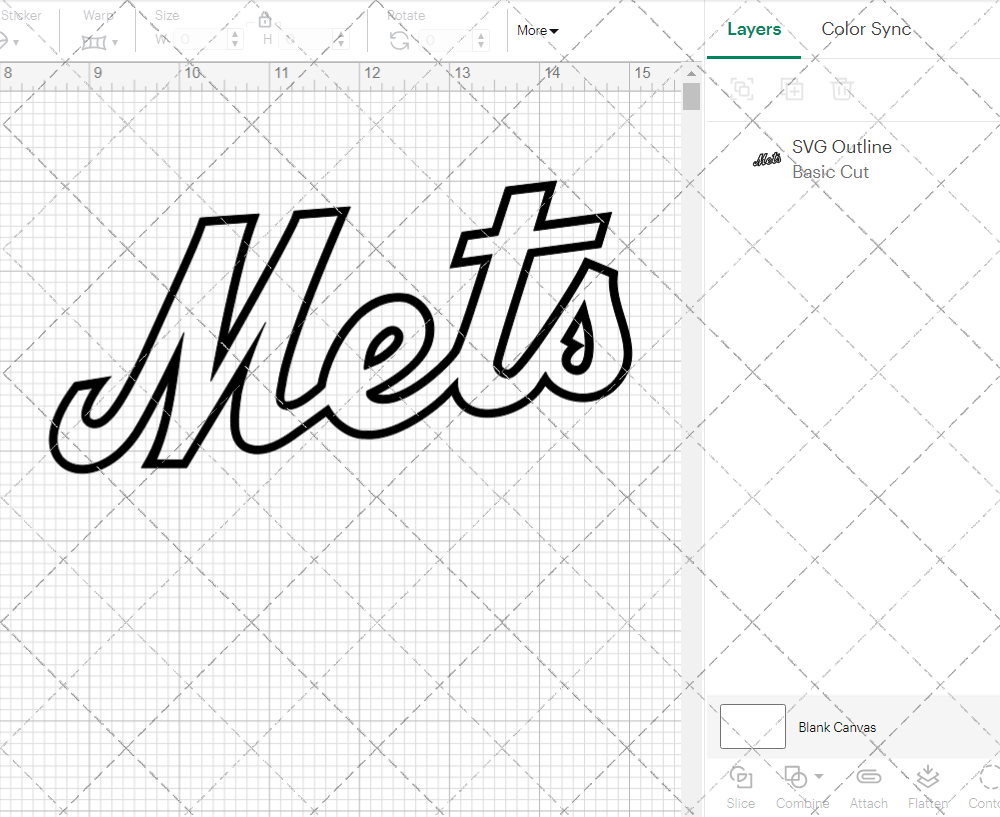Viewport: 1000px width, 817px height.
Task: Click the Duplicate layer icon
Action: [792, 89]
